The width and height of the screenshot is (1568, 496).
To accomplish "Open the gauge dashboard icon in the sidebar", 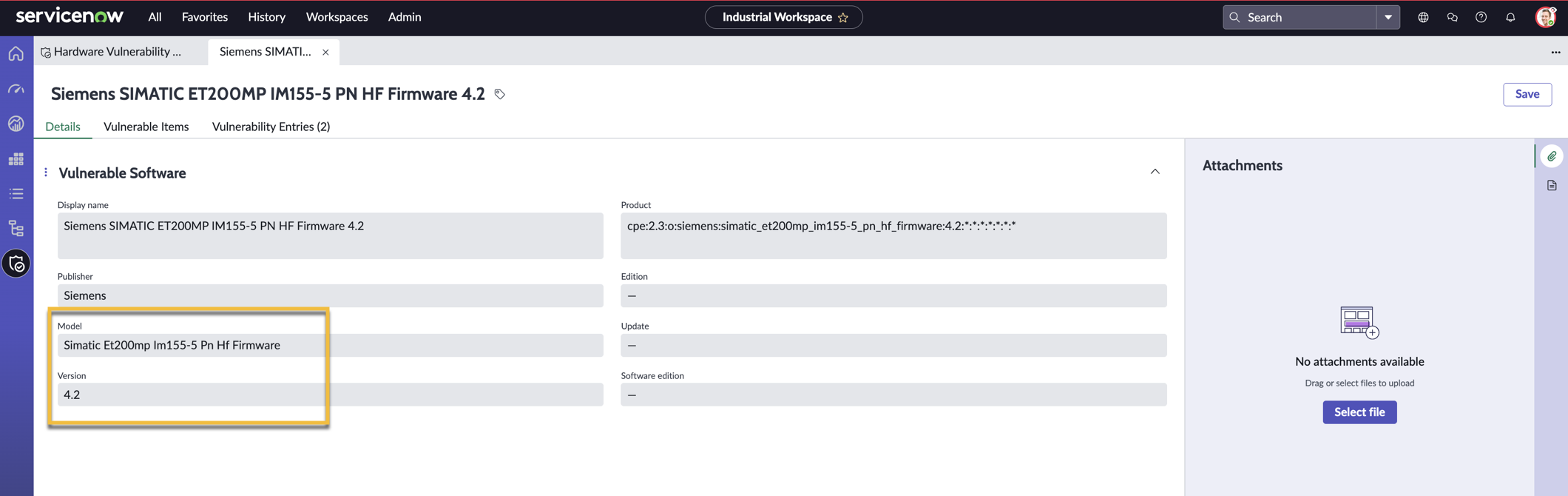I will coord(16,89).
